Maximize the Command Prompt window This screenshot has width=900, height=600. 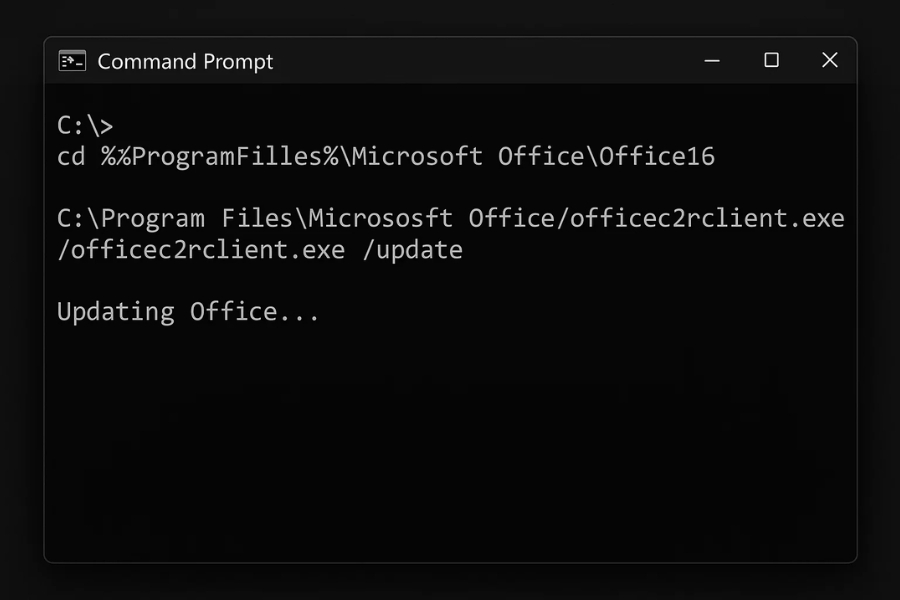pyautogui.click(x=771, y=61)
